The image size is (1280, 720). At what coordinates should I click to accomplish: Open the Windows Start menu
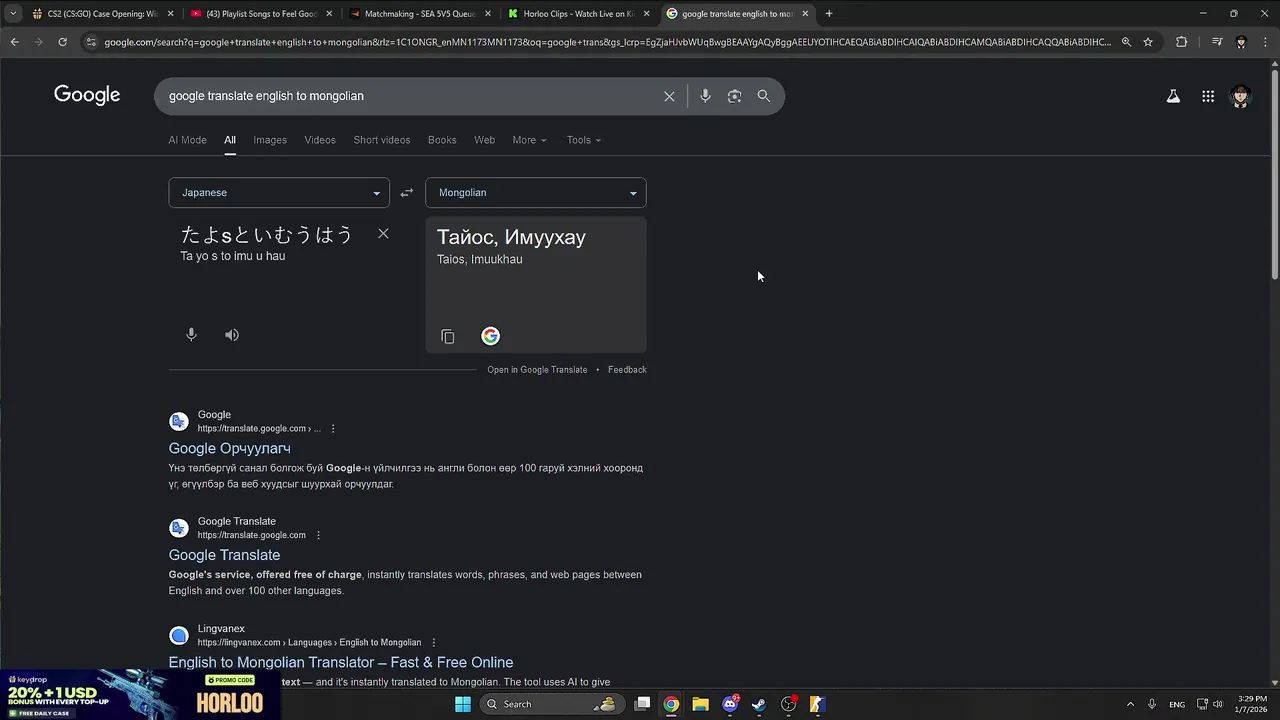point(463,704)
